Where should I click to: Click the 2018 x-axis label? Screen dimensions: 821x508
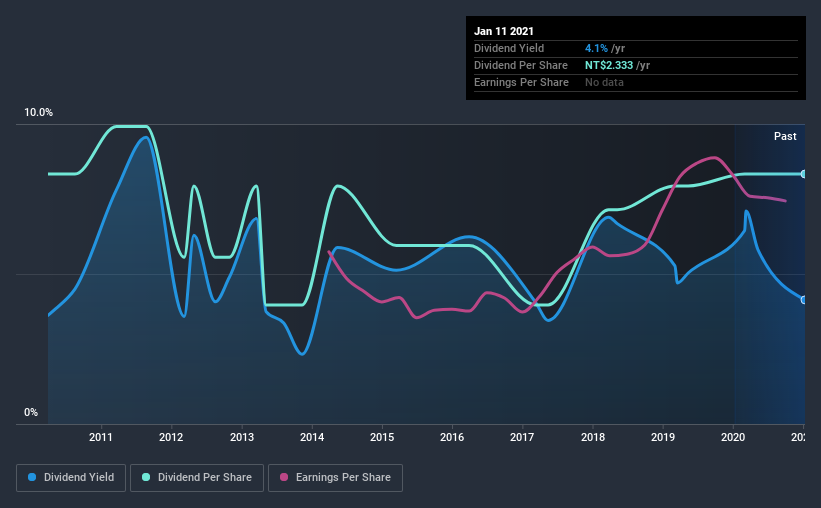pos(593,437)
